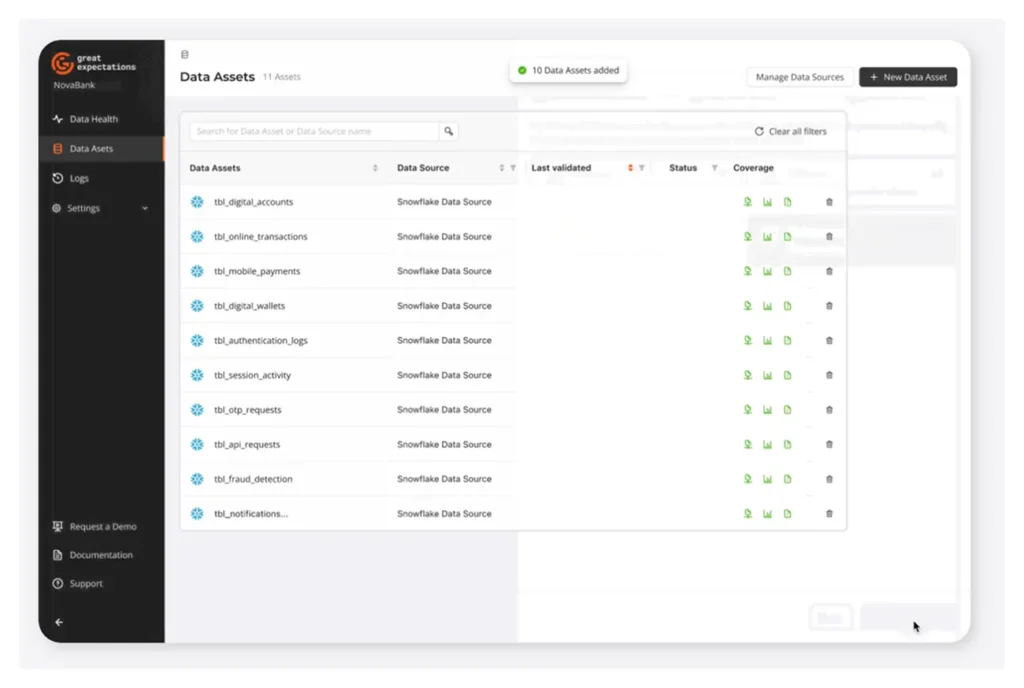This screenshot has width=1024, height=688.
Task: Toggle sorting on Last validated column
Action: point(630,168)
